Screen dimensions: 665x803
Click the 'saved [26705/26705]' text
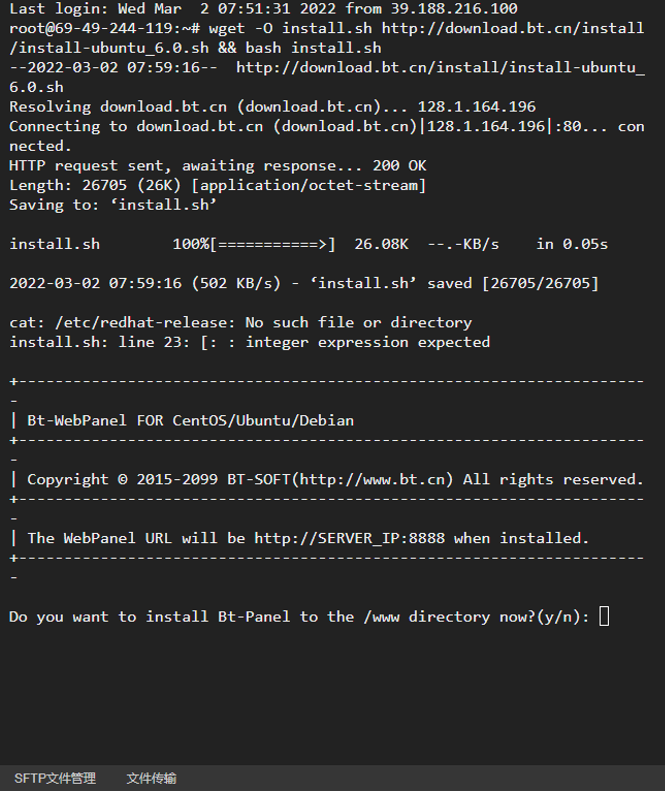pos(513,283)
